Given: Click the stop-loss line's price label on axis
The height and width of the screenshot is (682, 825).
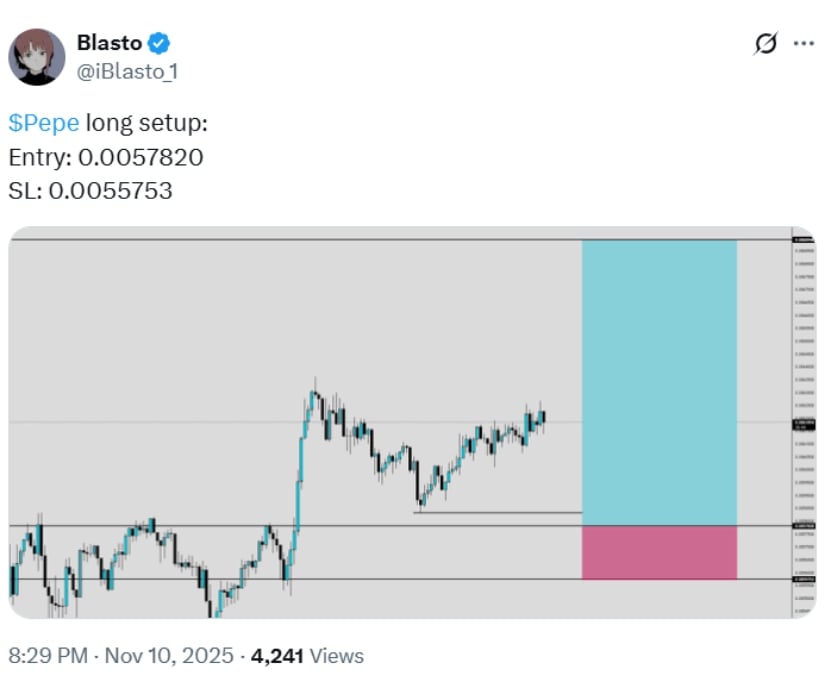Looking at the screenshot, I should click(x=802, y=579).
